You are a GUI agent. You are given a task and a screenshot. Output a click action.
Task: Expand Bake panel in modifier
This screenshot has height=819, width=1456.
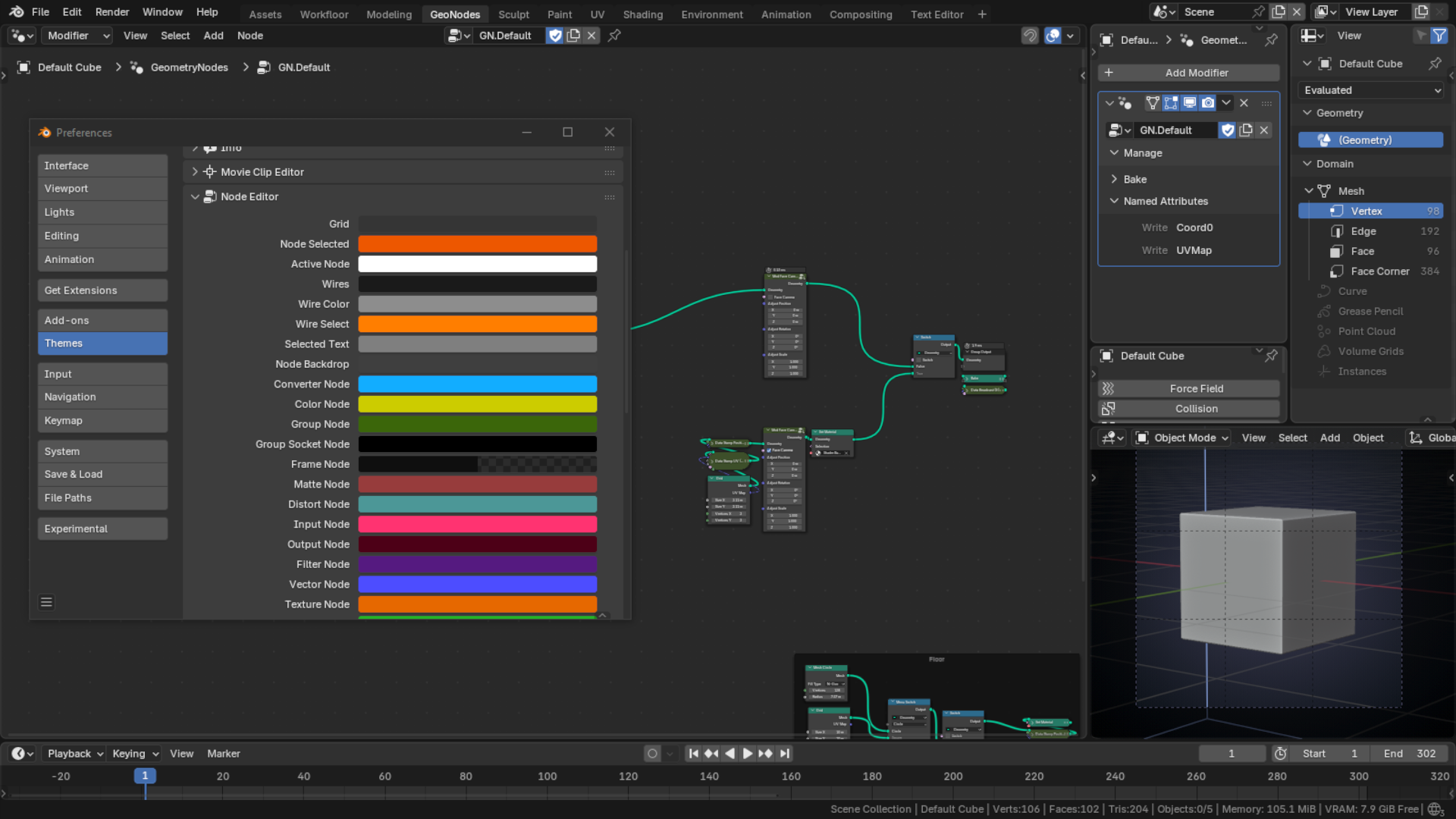[x=1114, y=180]
